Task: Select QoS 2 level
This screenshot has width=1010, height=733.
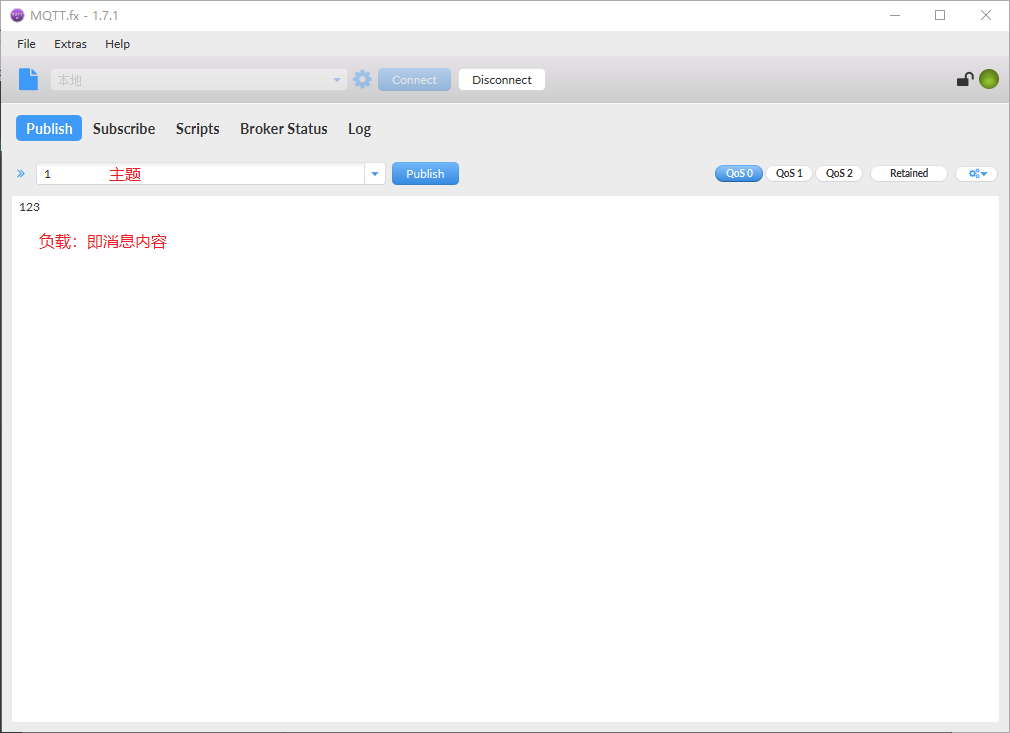Action: point(839,173)
